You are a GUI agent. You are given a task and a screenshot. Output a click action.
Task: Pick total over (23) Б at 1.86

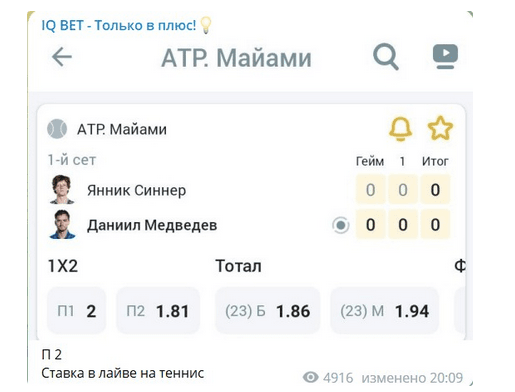268,311
